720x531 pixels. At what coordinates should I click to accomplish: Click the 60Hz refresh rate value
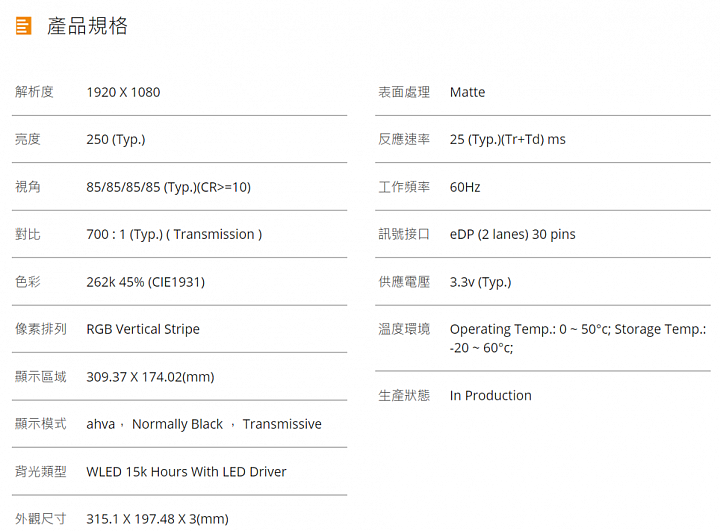(x=465, y=187)
